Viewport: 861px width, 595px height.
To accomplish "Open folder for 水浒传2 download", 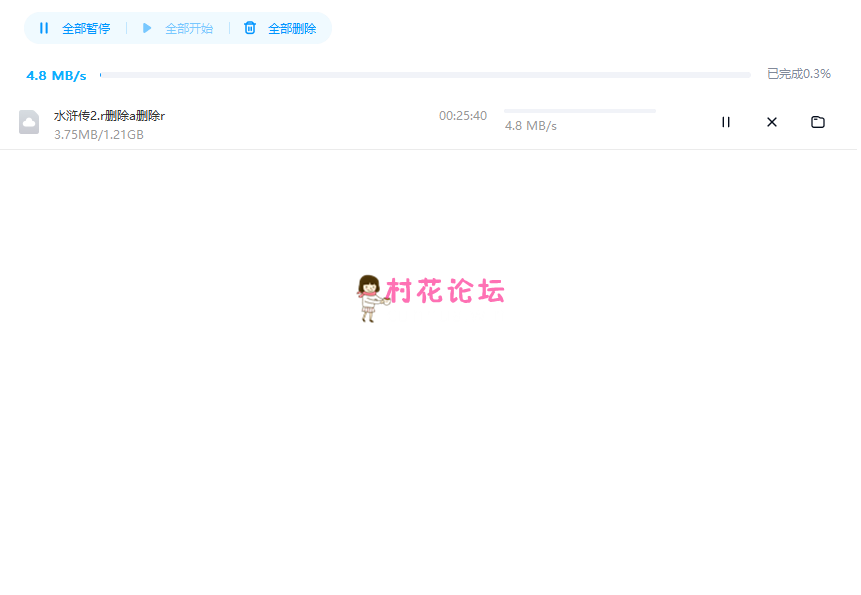I will coord(818,122).
